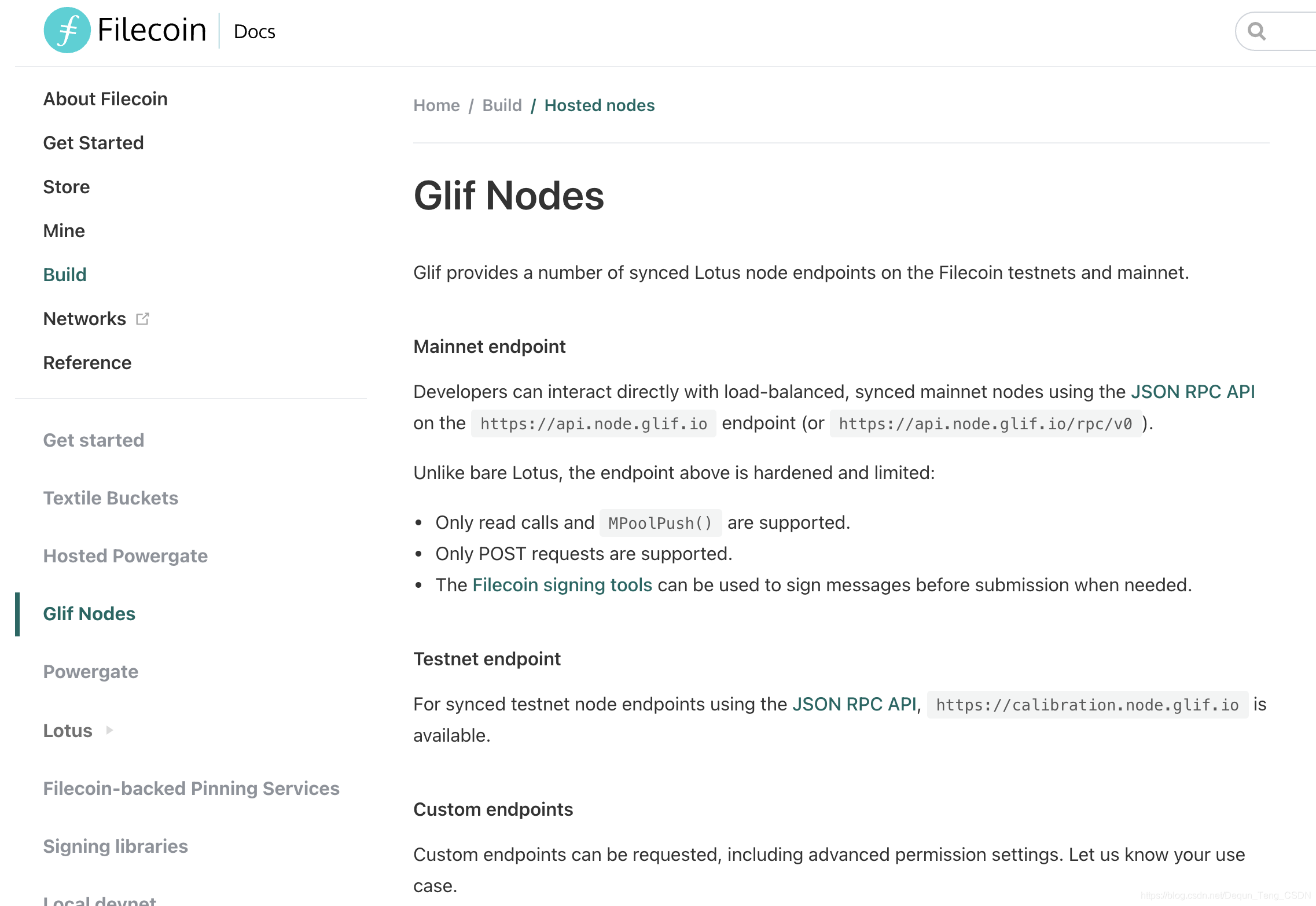This screenshot has width=1316, height=906.
Task: Go to Home in the breadcrumb
Action: pos(436,105)
